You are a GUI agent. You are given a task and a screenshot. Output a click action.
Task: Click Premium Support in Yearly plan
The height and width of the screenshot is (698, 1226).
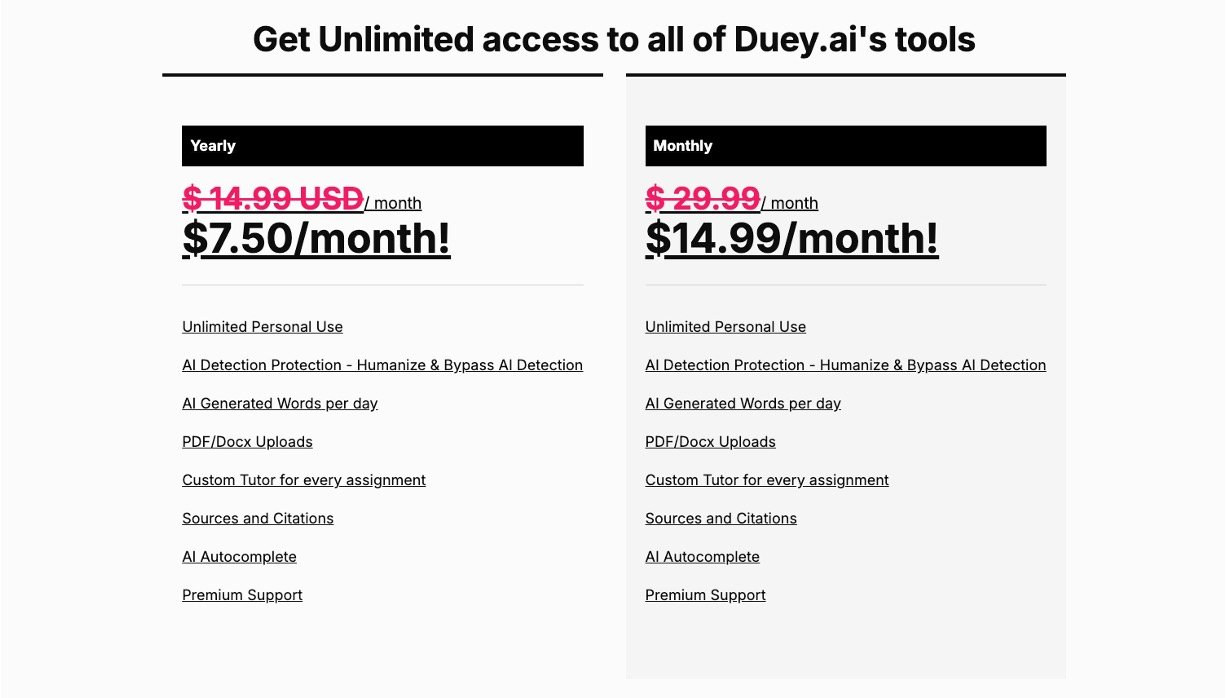[x=242, y=595]
